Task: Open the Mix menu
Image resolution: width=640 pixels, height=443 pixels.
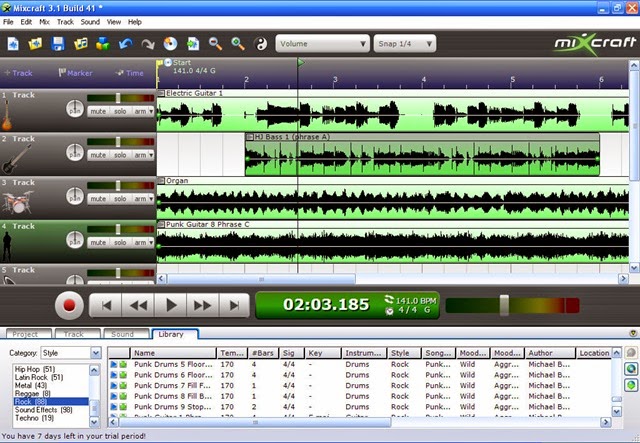Action: tap(44, 22)
